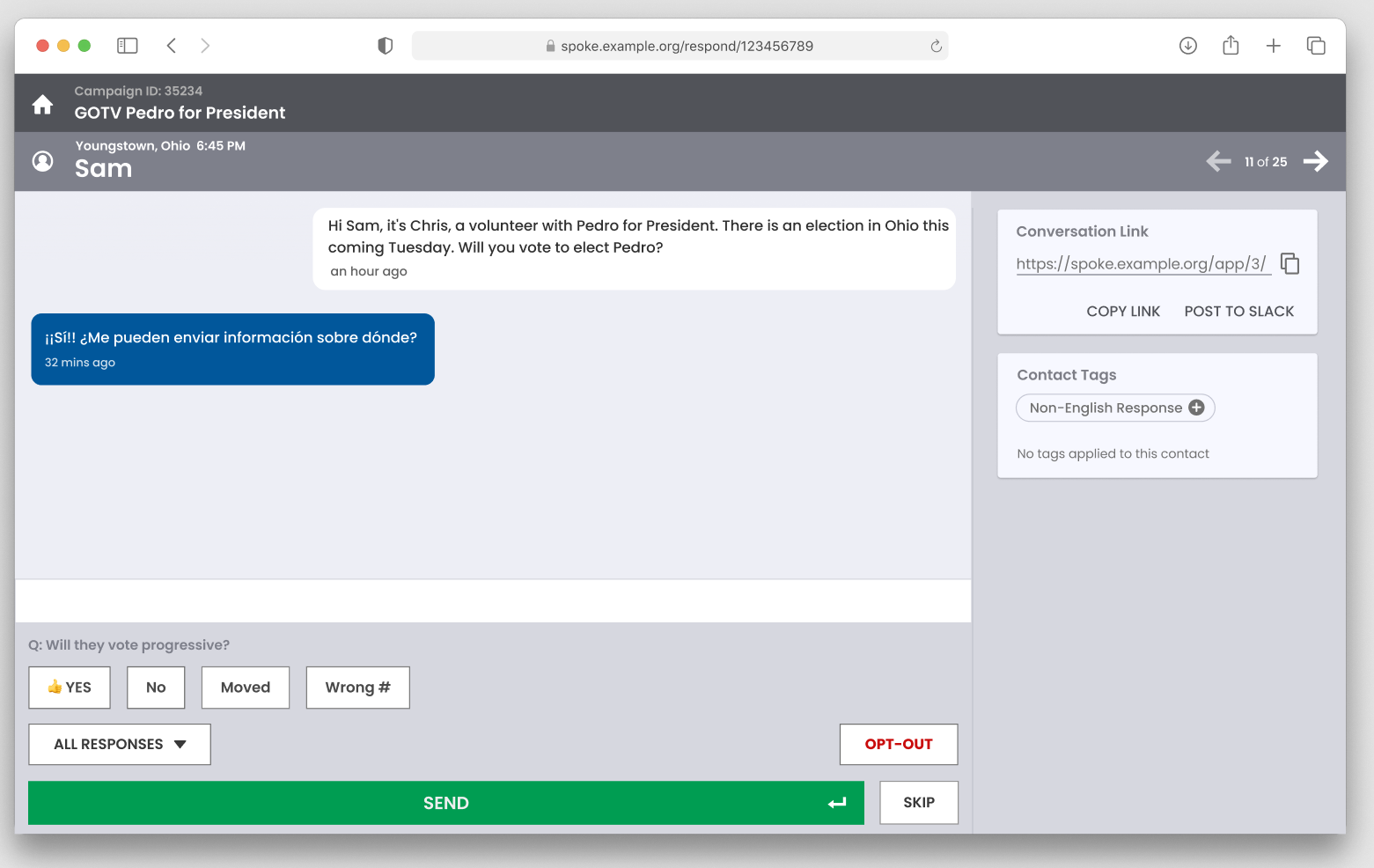Mark contact as Moved
Screen dimensions: 1374x868
click(x=246, y=688)
